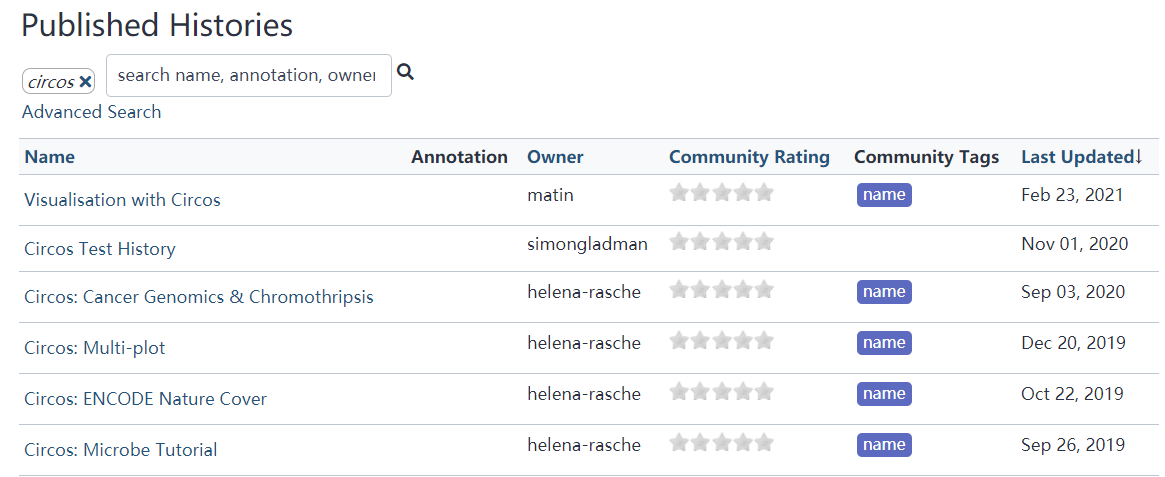Remove the circos search filter tag

(x=86, y=82)
